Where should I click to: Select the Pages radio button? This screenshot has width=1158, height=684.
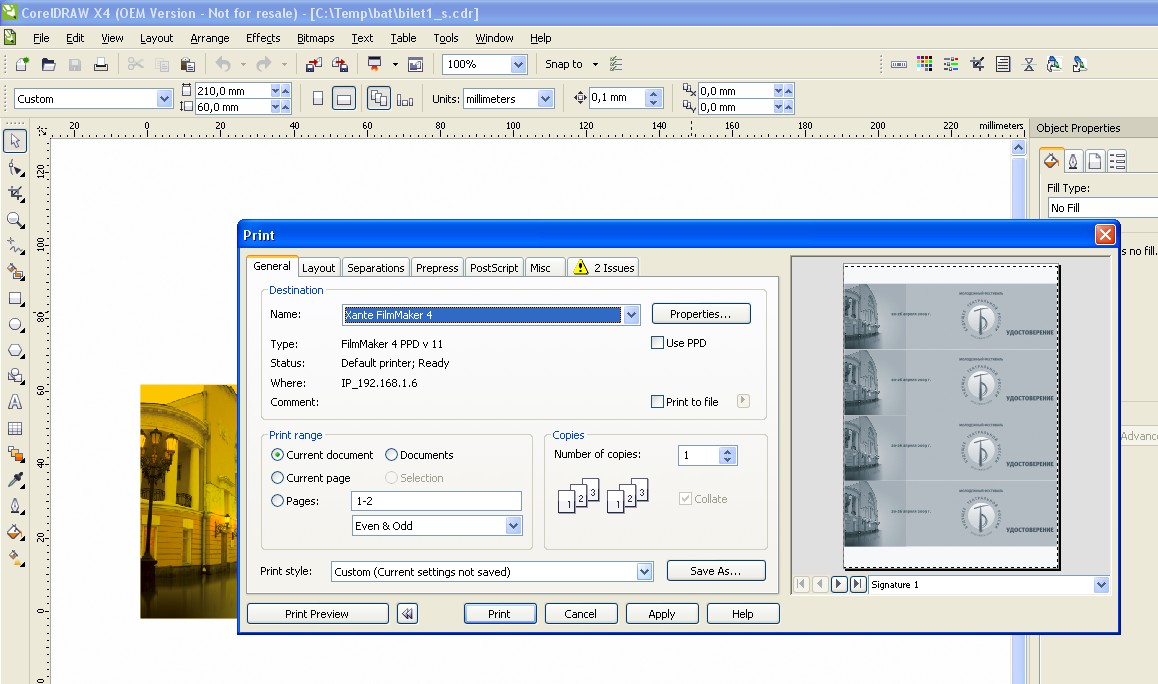point(277,501)
